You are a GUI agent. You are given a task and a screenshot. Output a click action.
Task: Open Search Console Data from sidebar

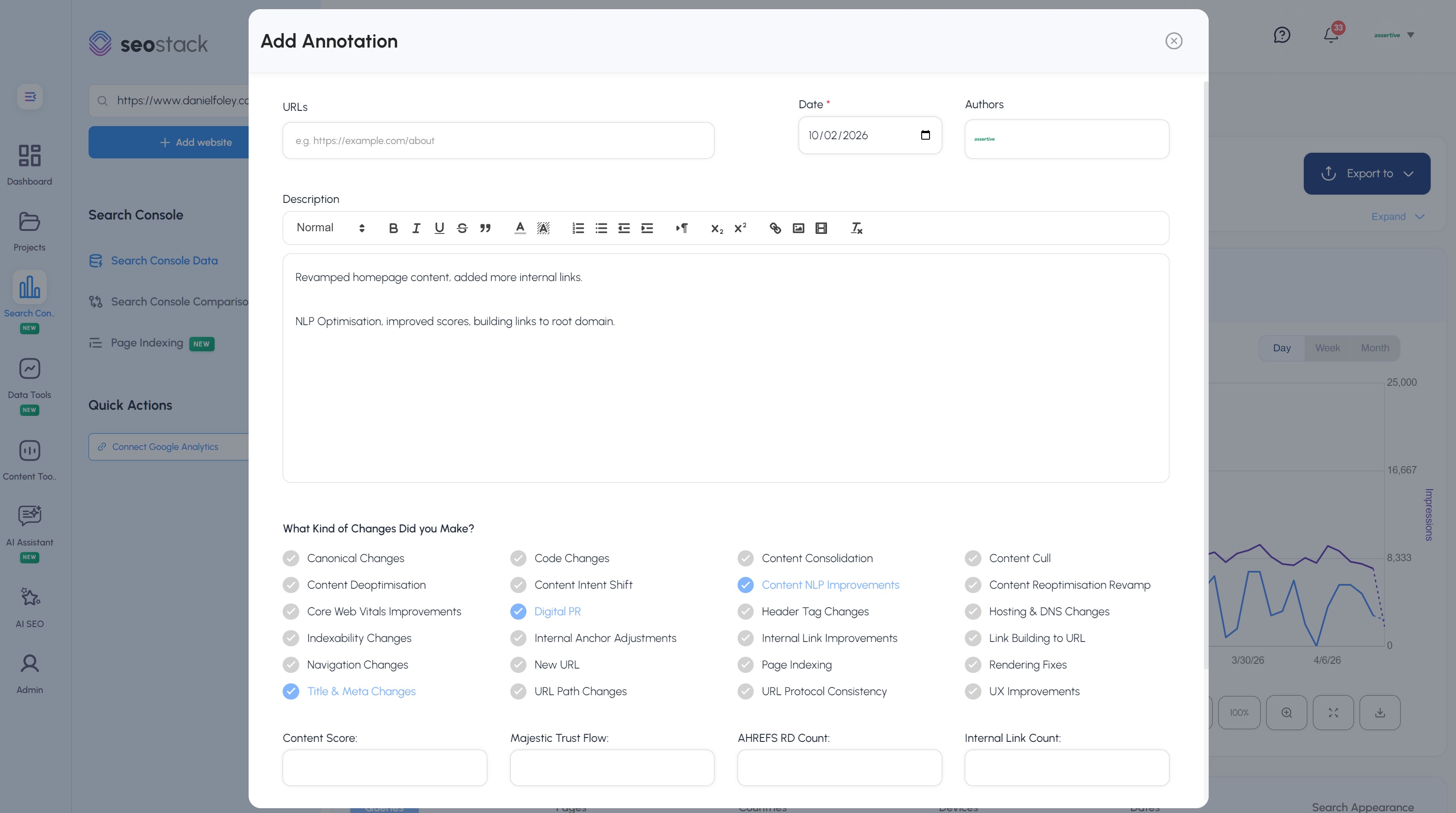(x=164, y=261)
